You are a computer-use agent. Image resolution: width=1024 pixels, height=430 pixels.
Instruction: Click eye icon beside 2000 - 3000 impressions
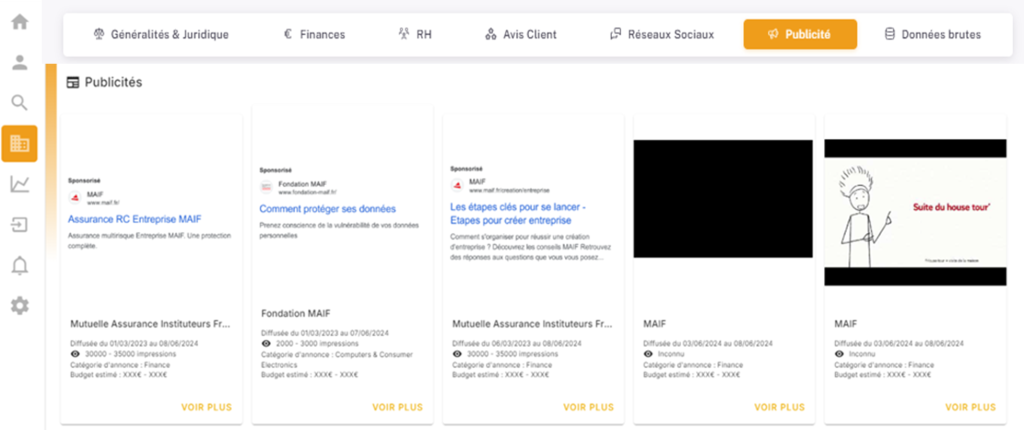click(266, 343)
